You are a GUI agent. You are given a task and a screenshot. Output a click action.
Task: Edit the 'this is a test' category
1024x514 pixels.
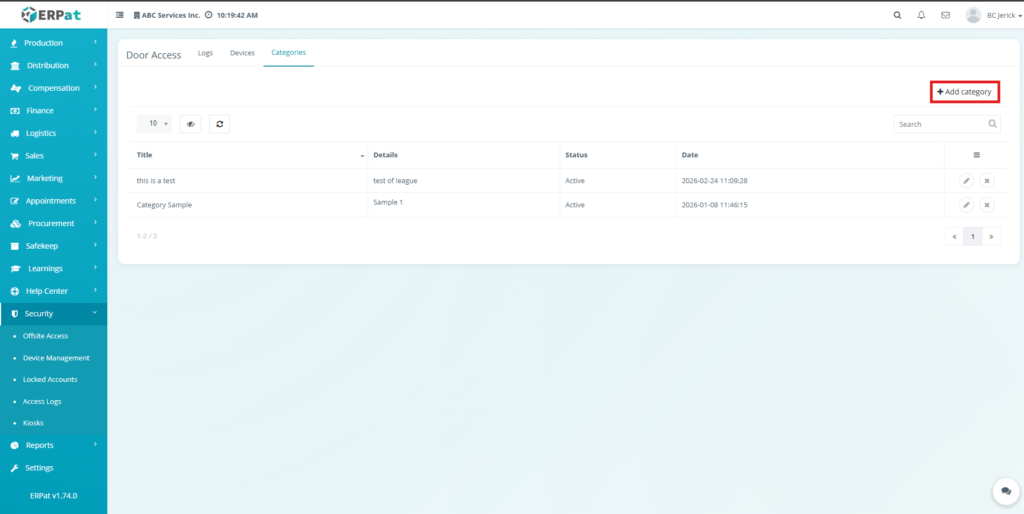pos(966,181)
